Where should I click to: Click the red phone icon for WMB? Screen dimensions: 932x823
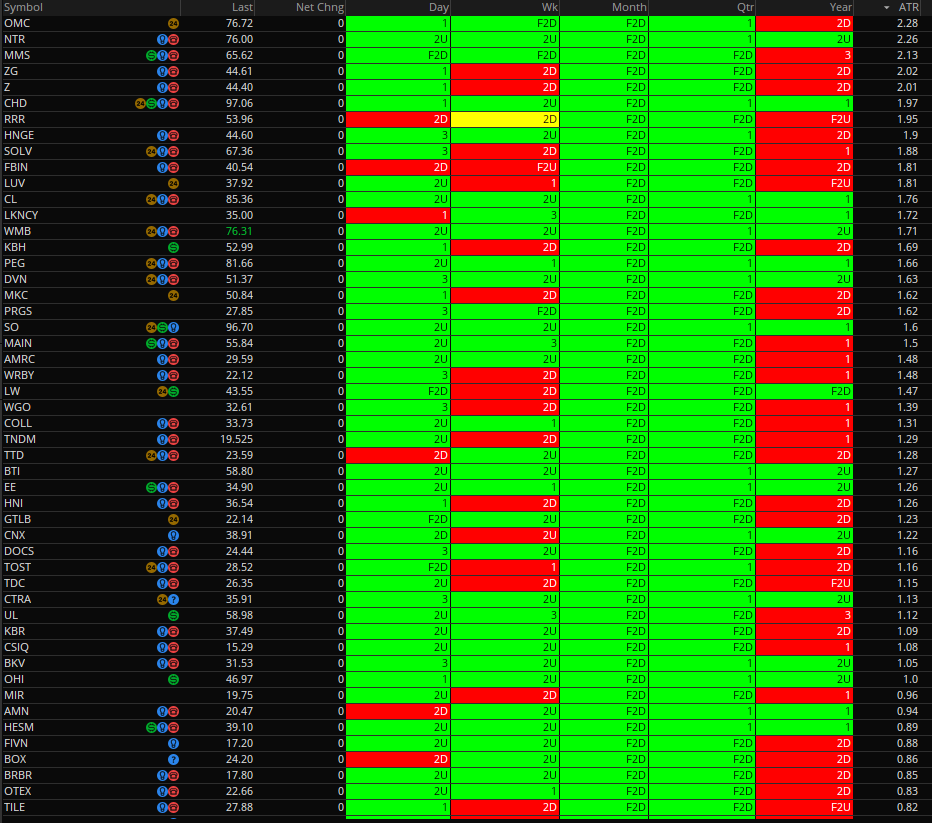[x=173, y=232]
